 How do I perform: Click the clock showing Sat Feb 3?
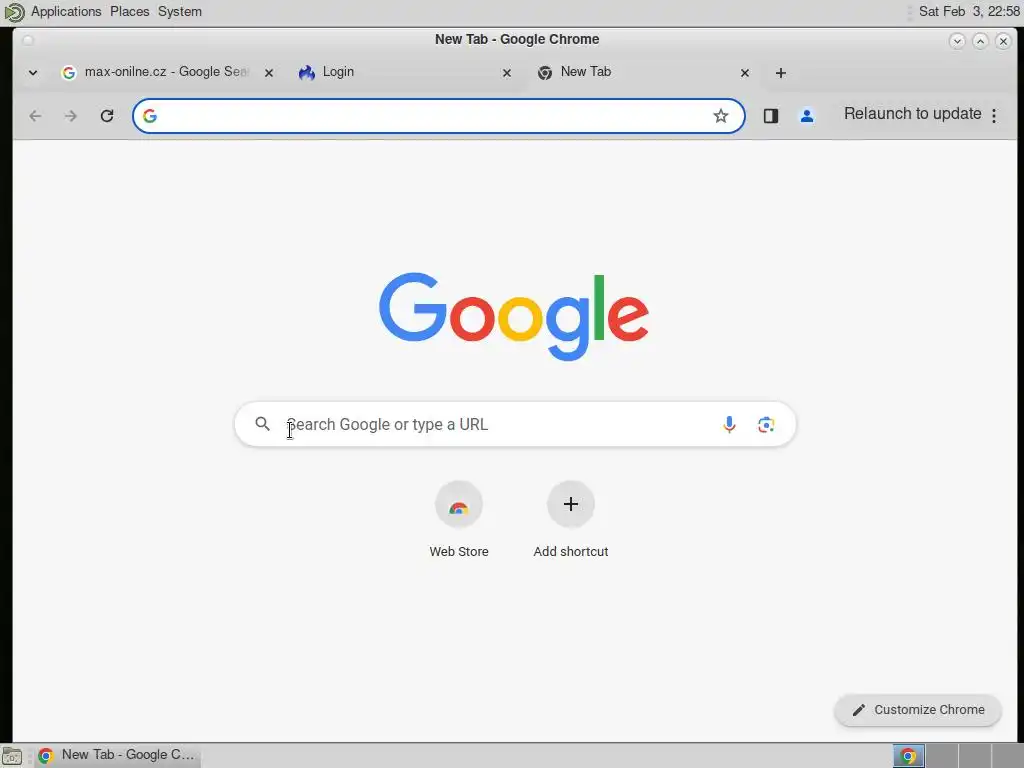pyautogui.click(x=969, y=12)
